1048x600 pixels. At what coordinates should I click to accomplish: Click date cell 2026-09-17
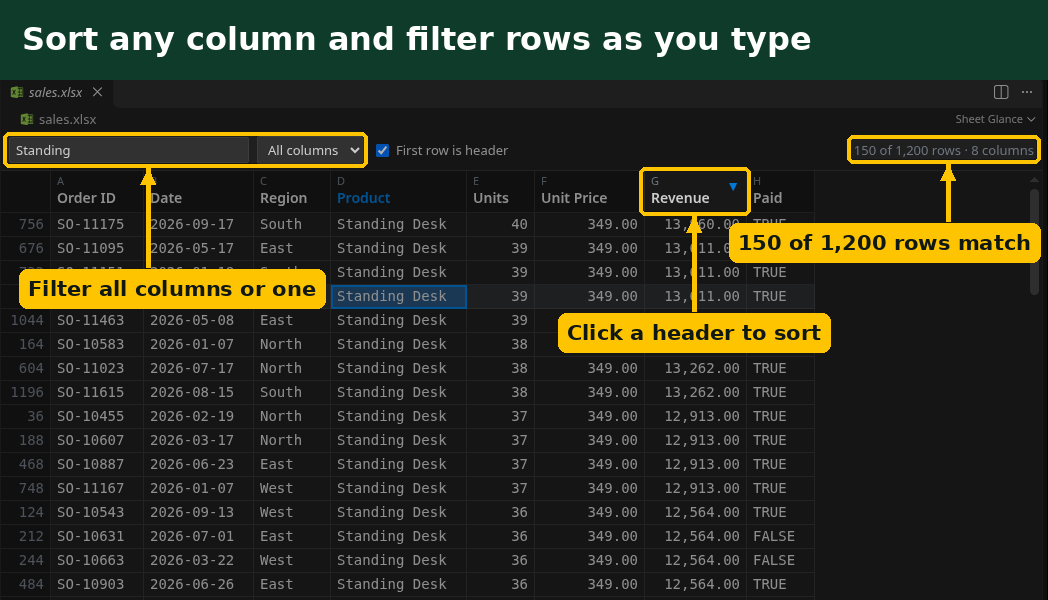click(199, 224)
